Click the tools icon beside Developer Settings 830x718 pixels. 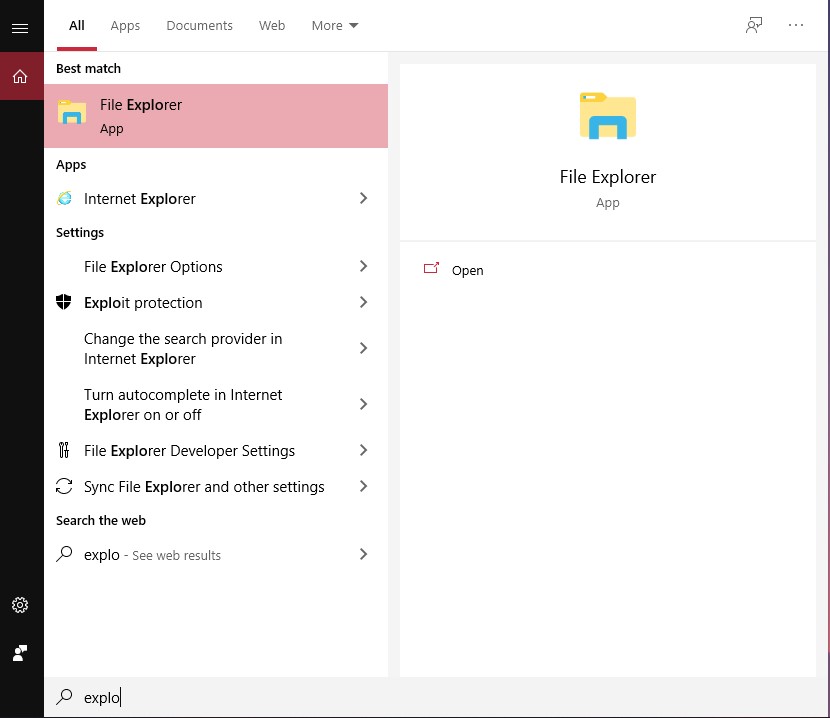click(64, 450)
